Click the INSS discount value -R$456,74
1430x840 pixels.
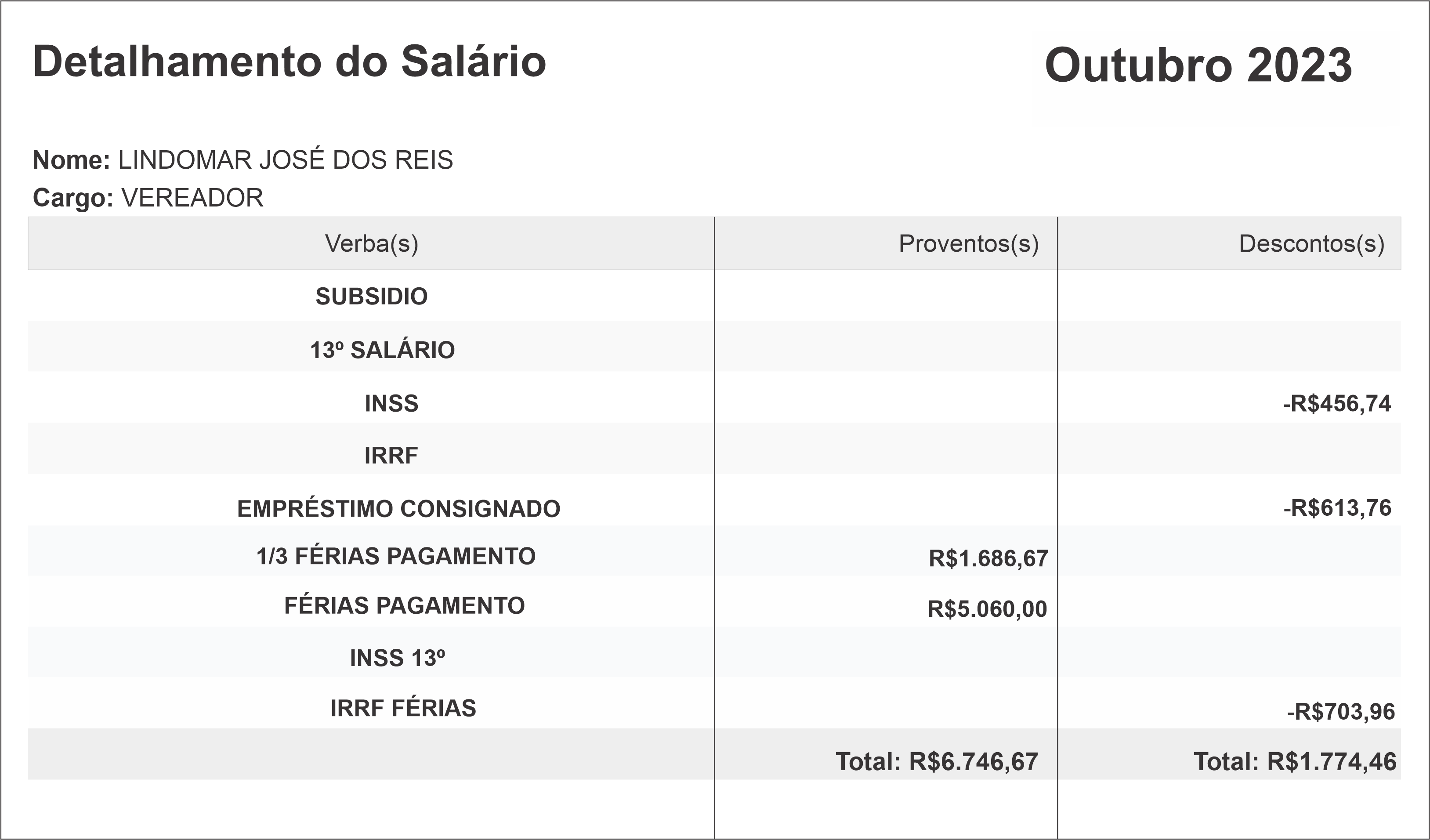click(1336, 404)
